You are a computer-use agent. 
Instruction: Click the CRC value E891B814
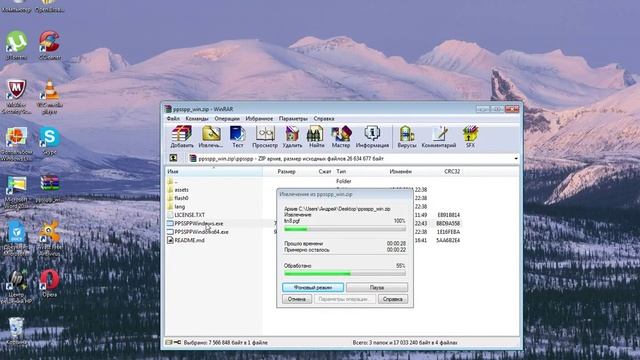point(449,215)
